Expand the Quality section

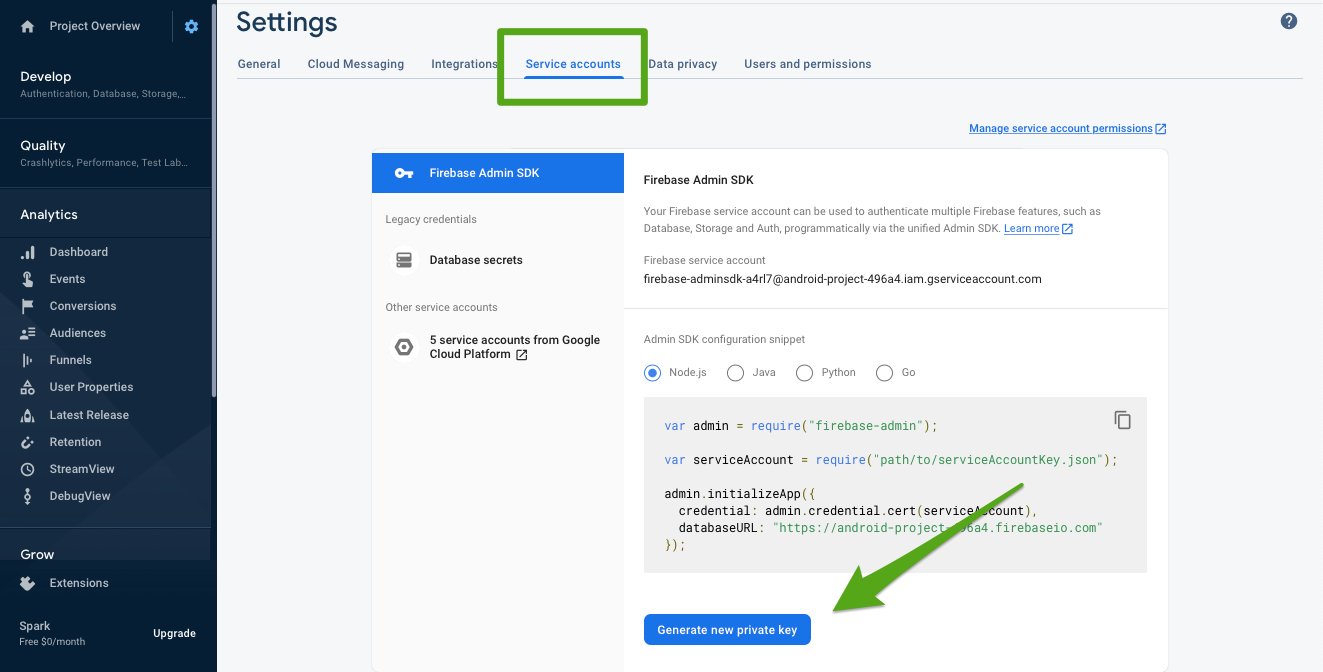point(105,153)
